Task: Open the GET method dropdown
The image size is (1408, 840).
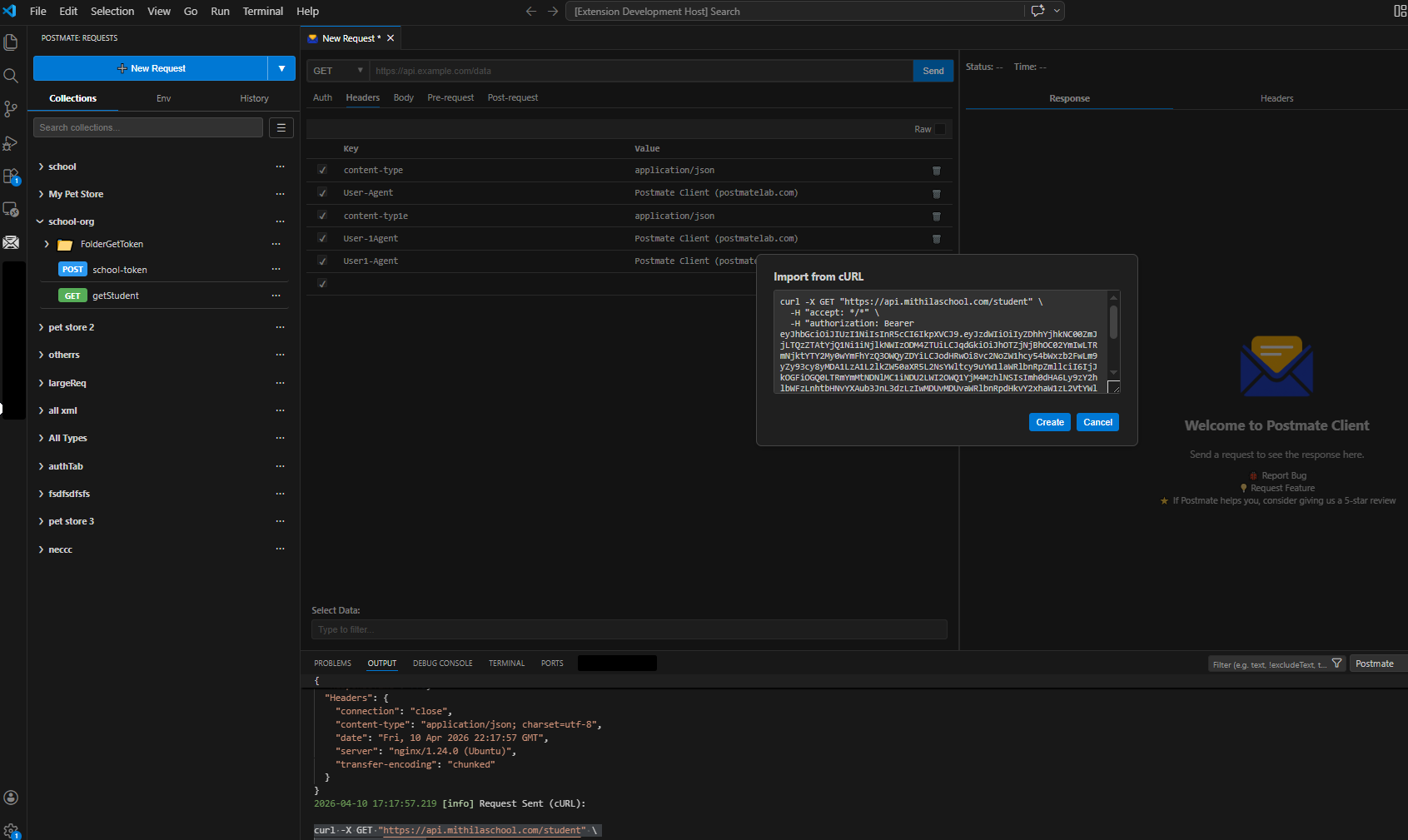Action: point(336,71)
